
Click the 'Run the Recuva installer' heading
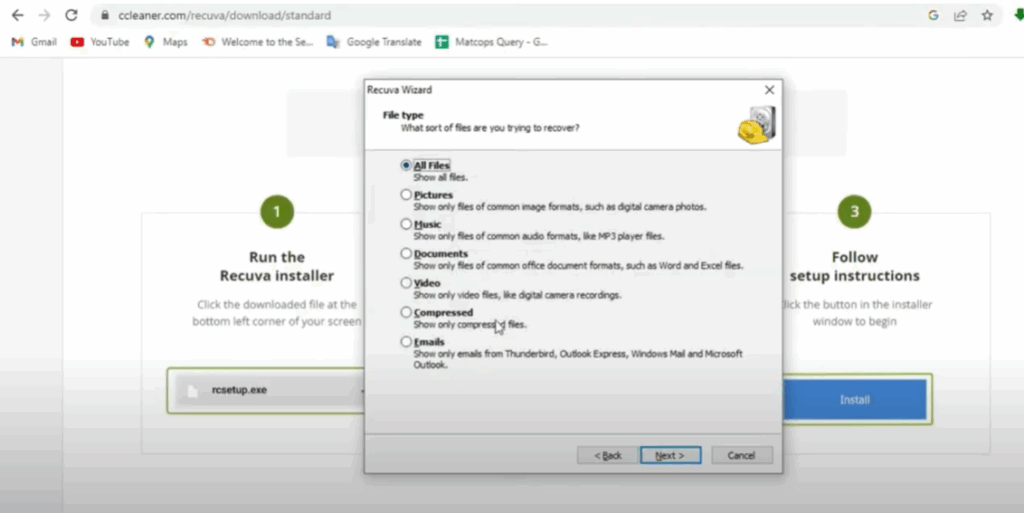pos(277,266)
